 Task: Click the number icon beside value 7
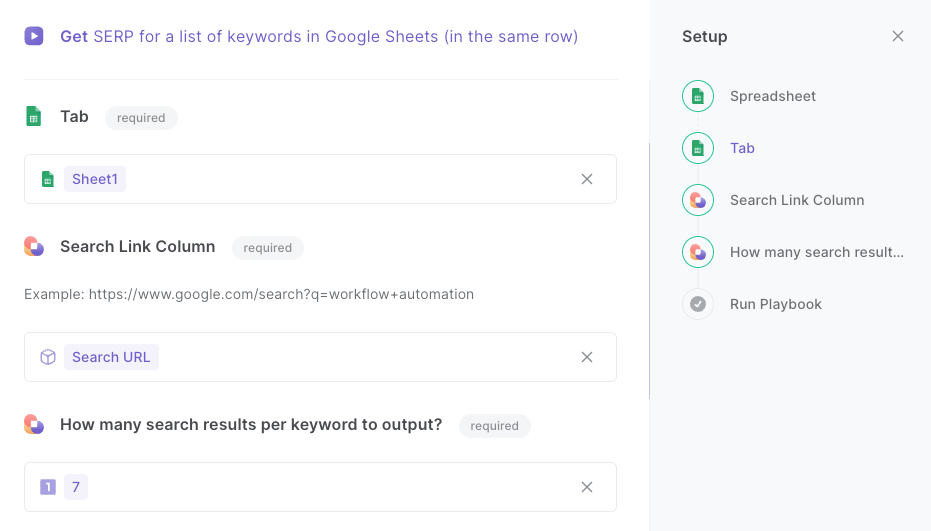coord(48,487)
